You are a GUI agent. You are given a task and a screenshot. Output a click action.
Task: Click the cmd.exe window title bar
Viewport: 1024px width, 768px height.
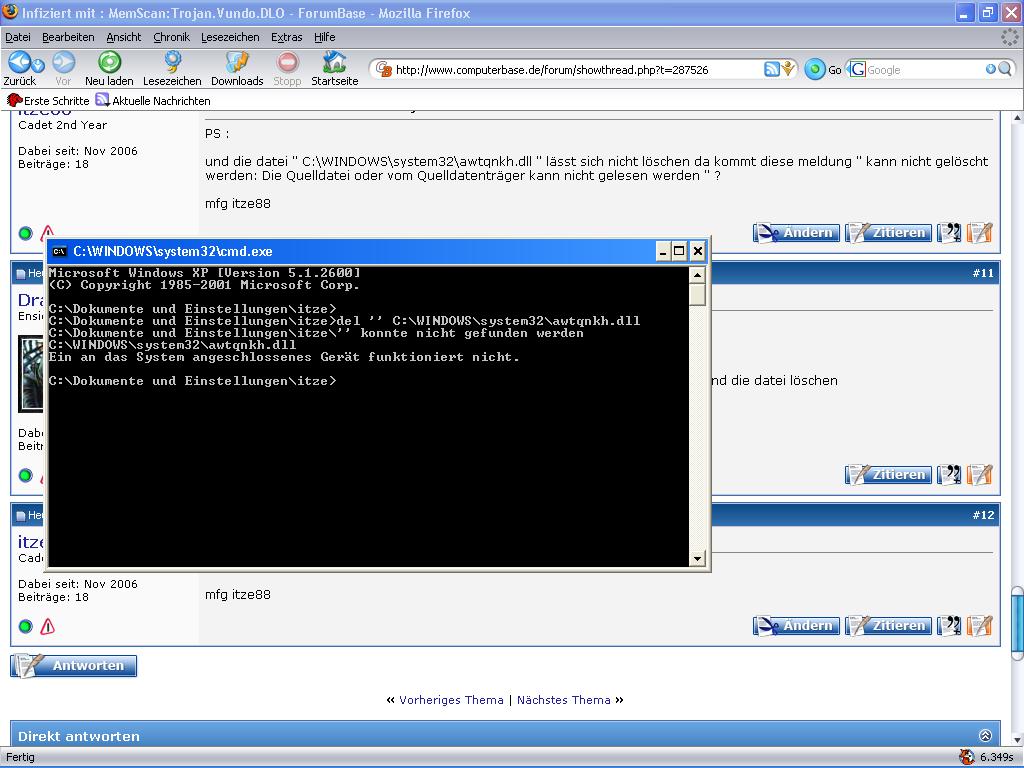pos(353,251)
